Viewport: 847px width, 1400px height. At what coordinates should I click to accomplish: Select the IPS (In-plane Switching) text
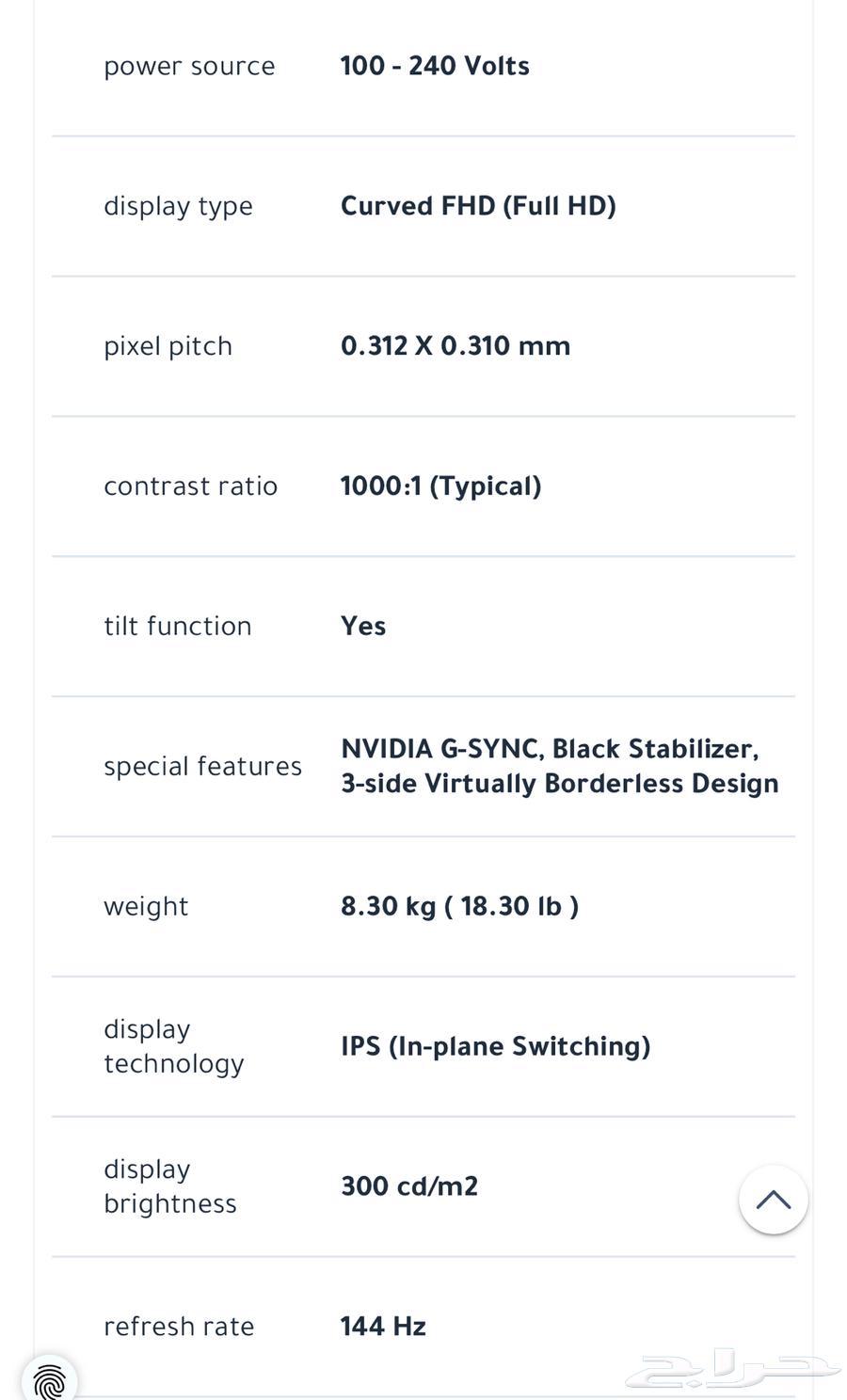coord(495,1046)
